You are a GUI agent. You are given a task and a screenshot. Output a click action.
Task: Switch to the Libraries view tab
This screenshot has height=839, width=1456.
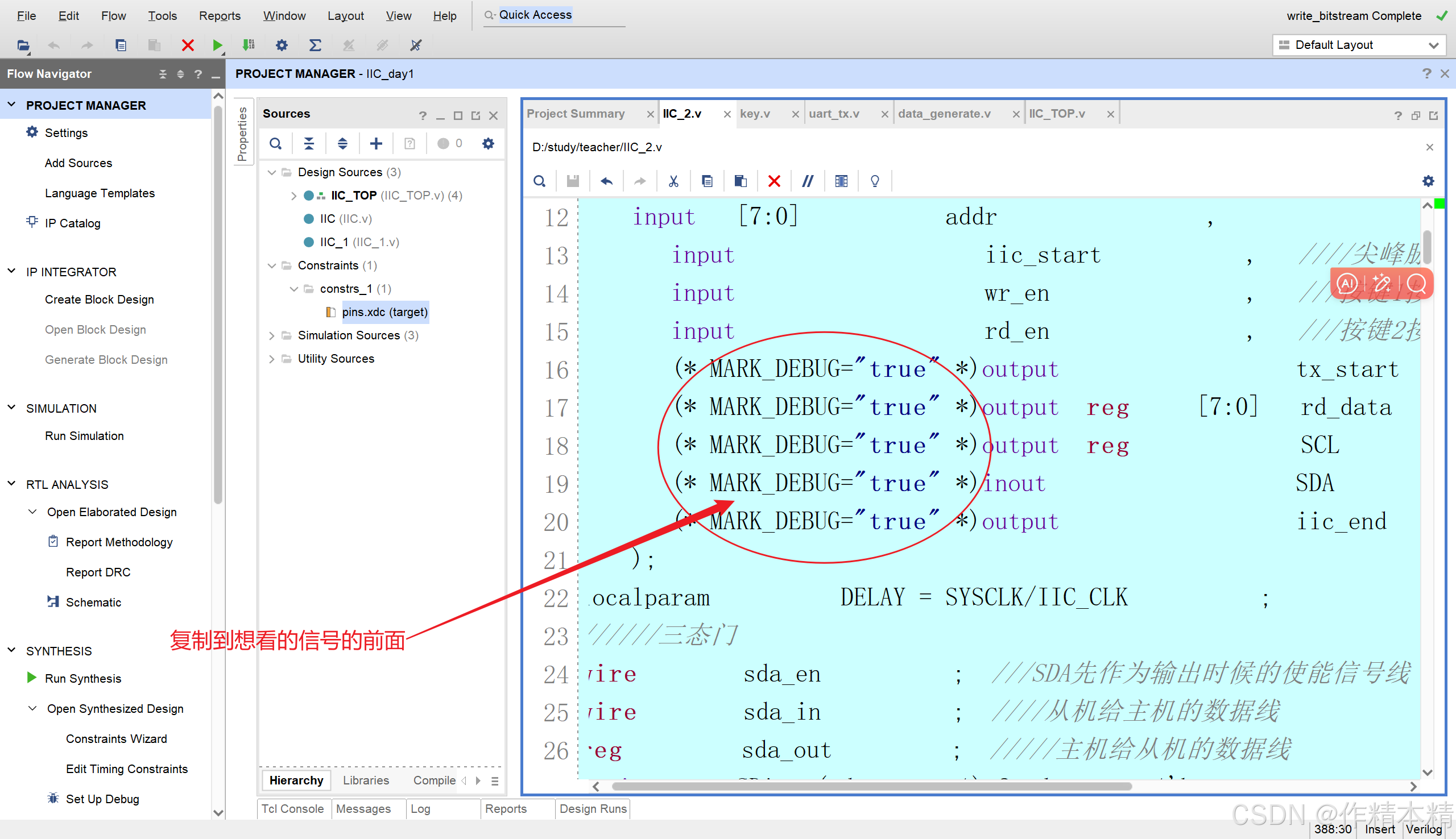(366, 780)
